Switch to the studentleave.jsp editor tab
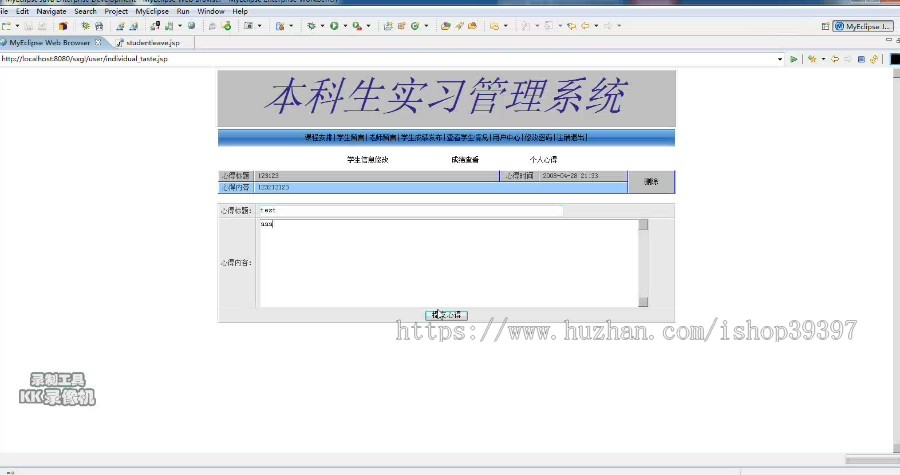The height and width of the screenshot is (475, 900). coord(152,42)
